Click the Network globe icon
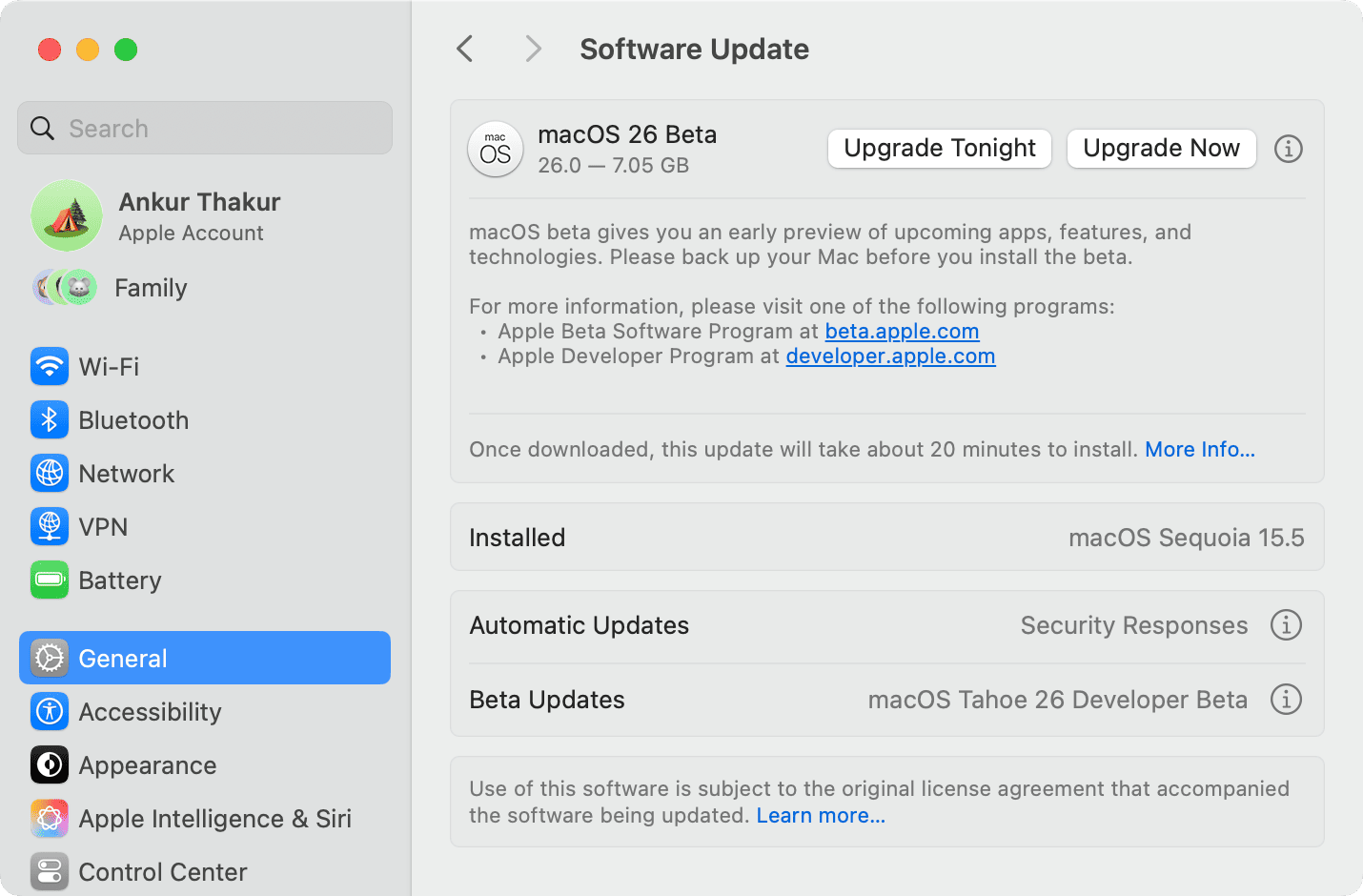 click(49, 473)
